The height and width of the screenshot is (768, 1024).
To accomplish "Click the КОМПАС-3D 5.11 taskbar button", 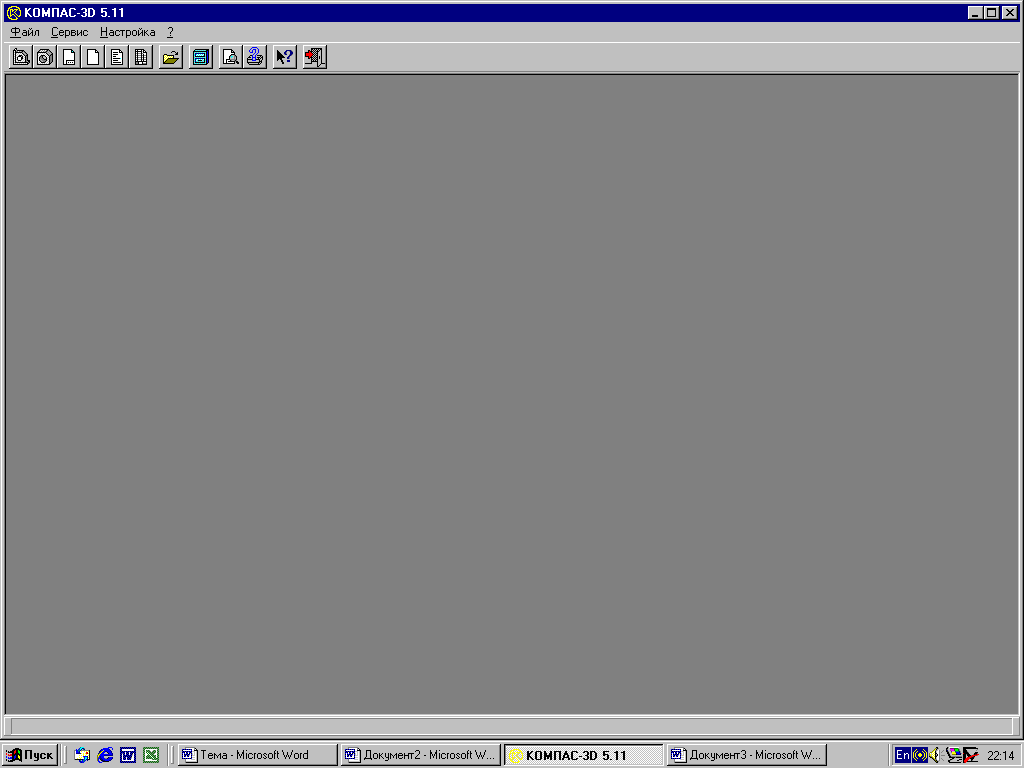I will 583,755.
